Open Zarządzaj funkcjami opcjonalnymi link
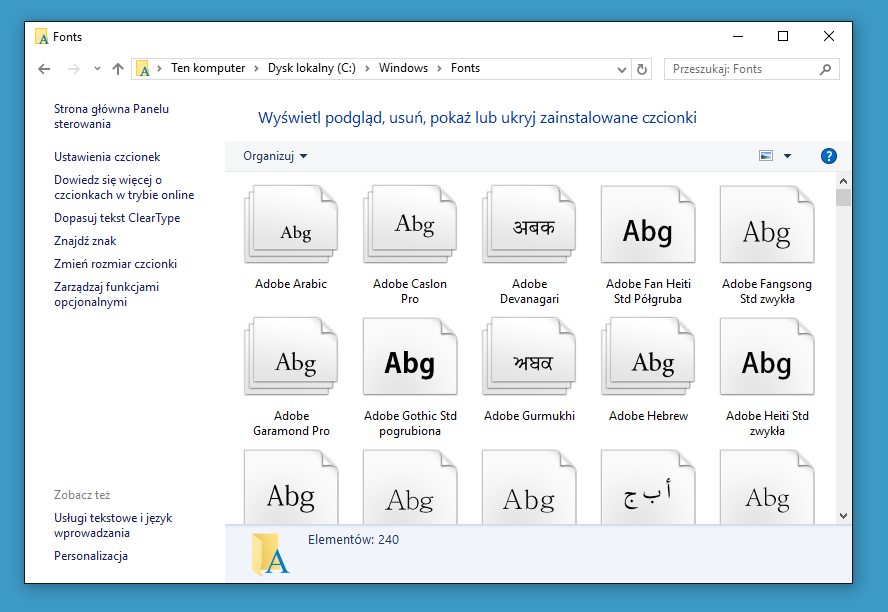This screenshot has width=888, height=612. (106, 294)
